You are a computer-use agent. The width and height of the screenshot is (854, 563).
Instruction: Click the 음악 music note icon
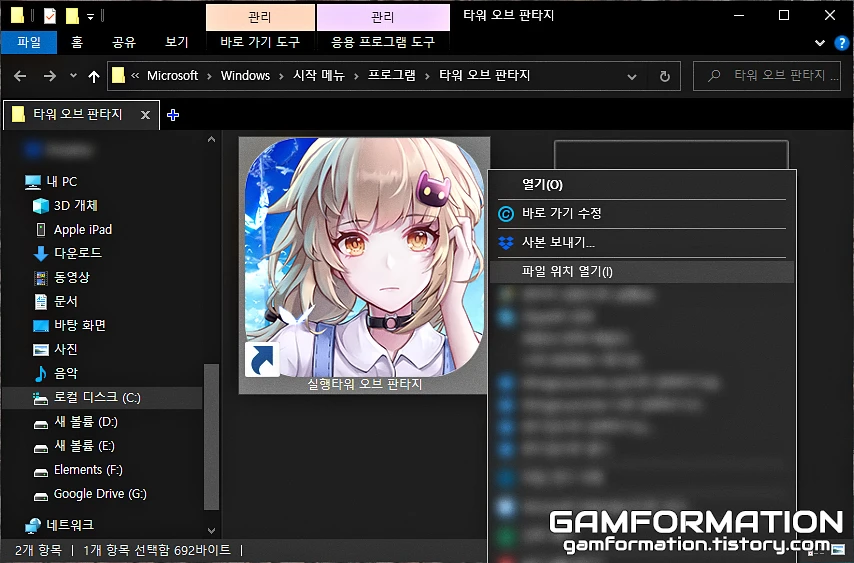point(41,374)
